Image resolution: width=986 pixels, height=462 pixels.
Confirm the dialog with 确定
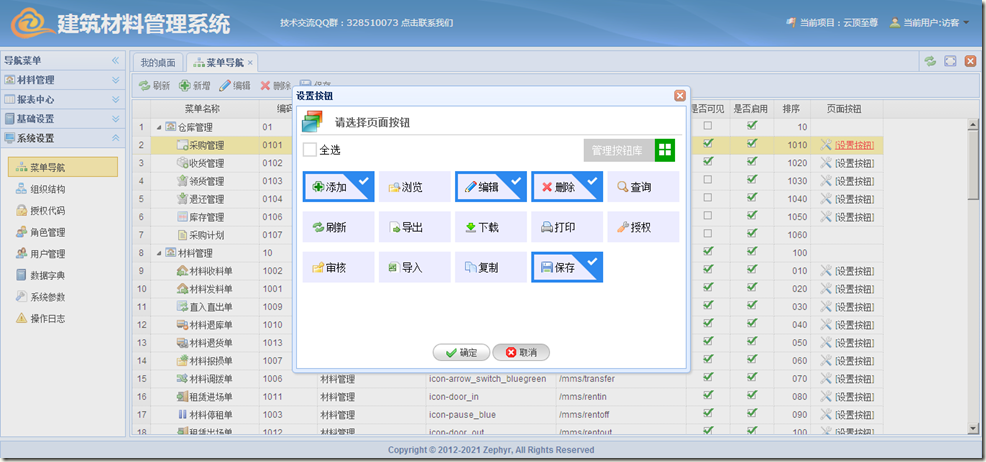(x=461, y=352)
